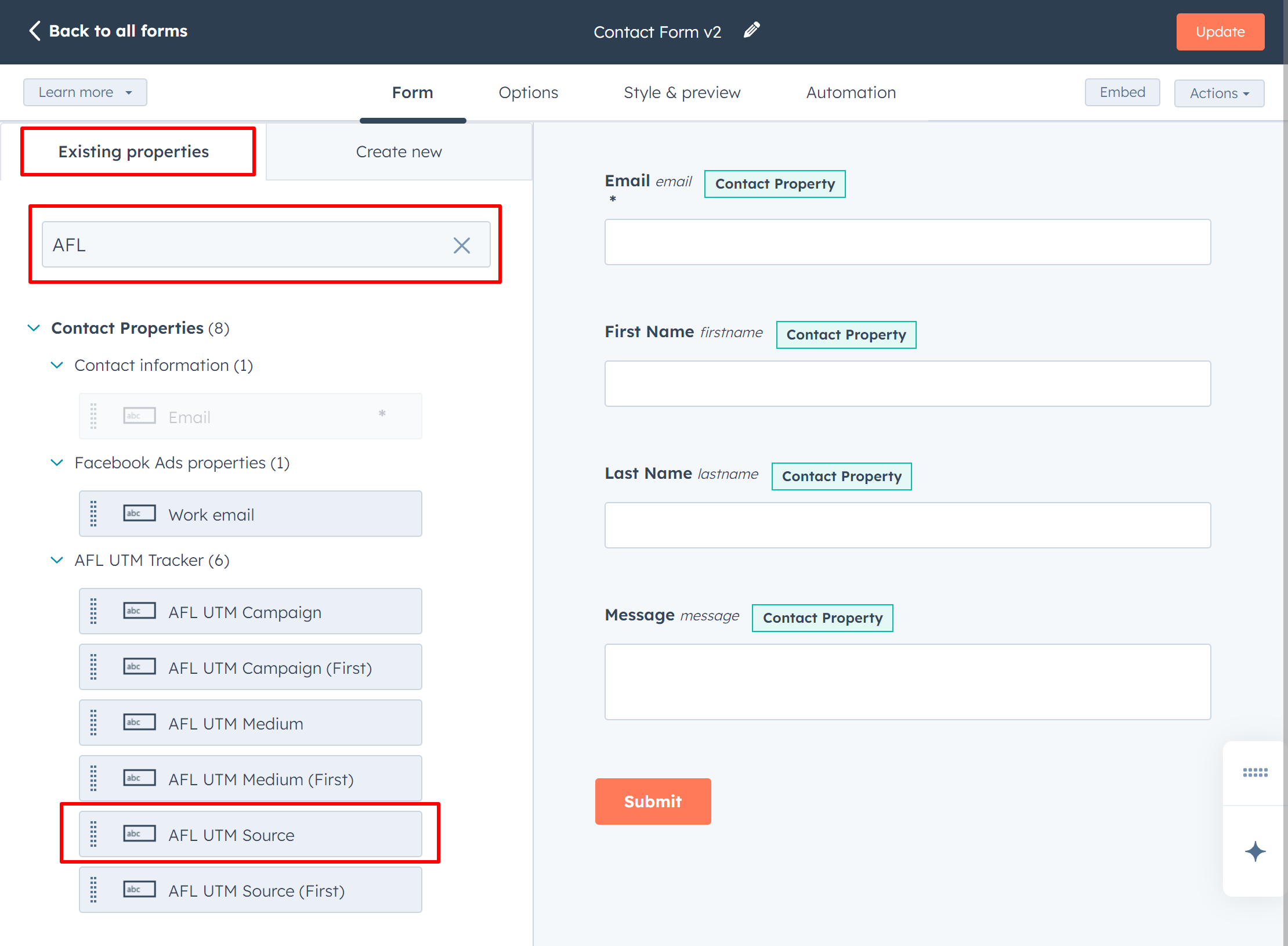This screenshot has width=1288, height=946.
Task: Select the Create new tab
Action: click(399, 152)
